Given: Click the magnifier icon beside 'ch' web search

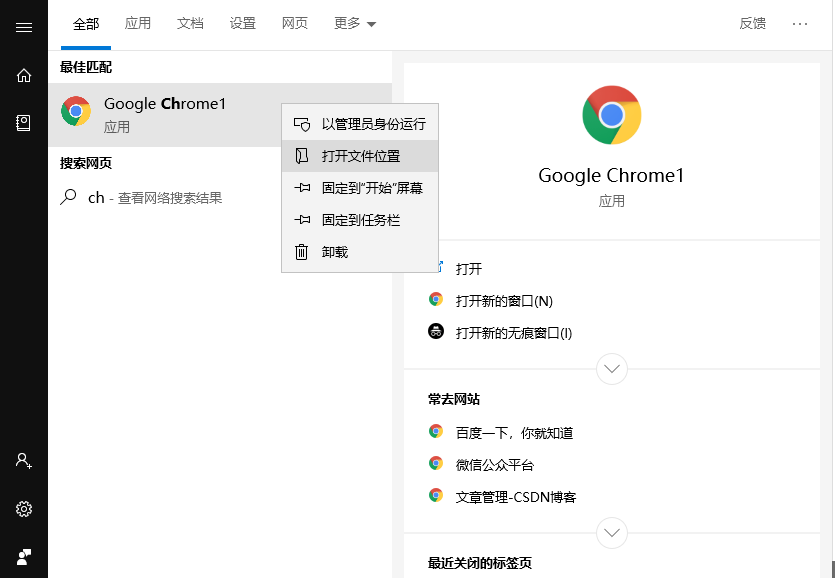Looking at the screenshot, I should [x=68, y=198].
